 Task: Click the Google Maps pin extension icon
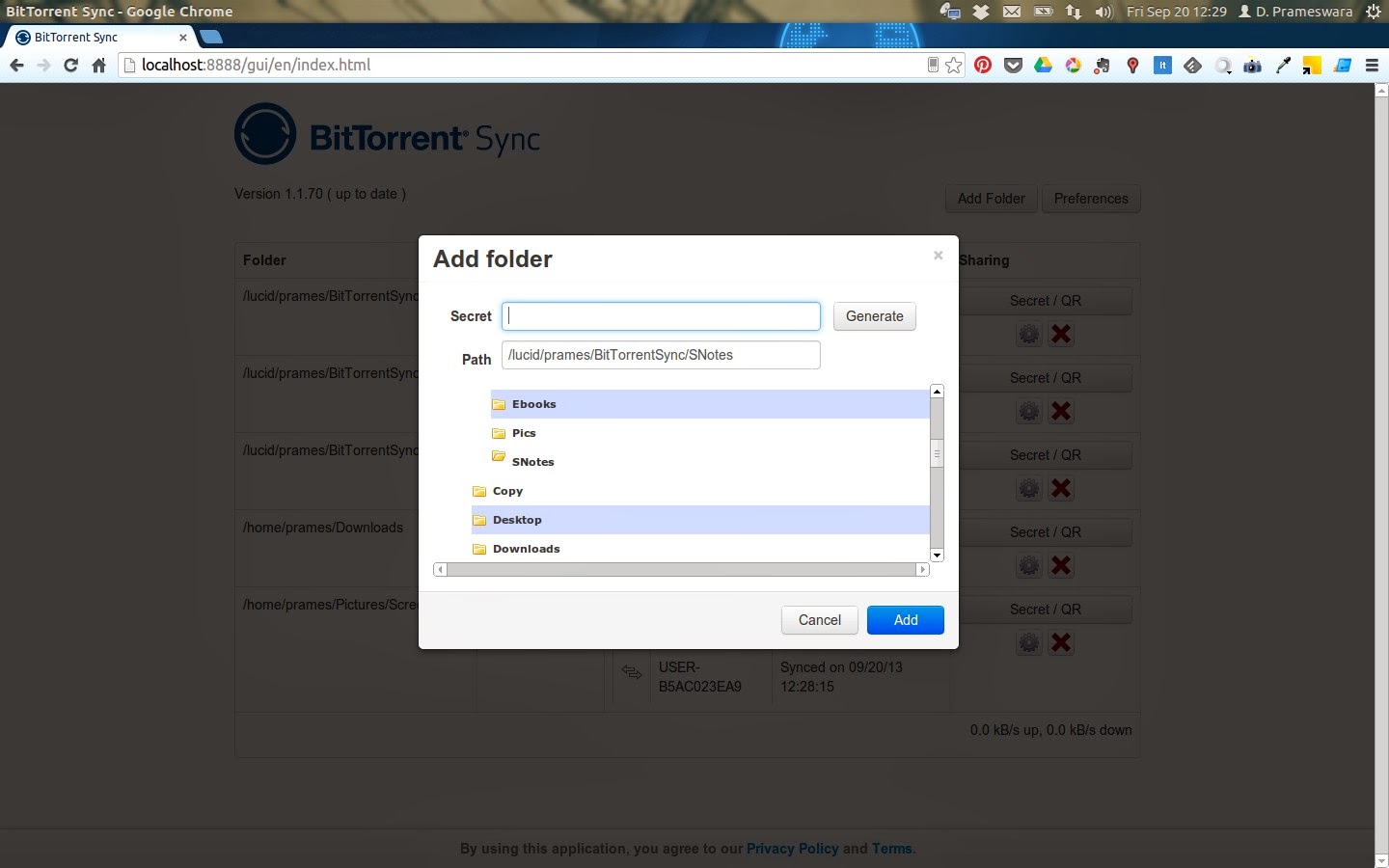[1132, 66]
